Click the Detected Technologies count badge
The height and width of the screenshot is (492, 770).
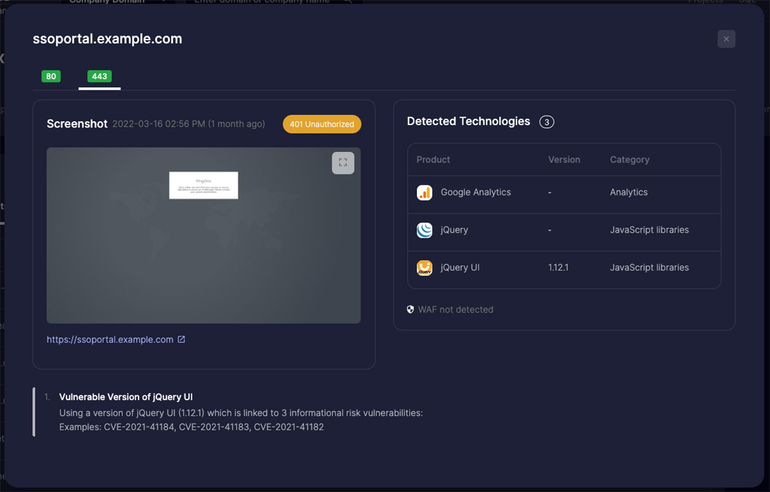[x=547, y=122]
